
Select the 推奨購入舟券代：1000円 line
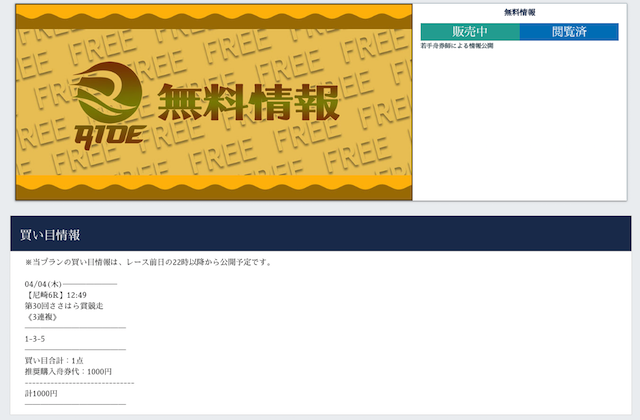(x=68, y=371)
